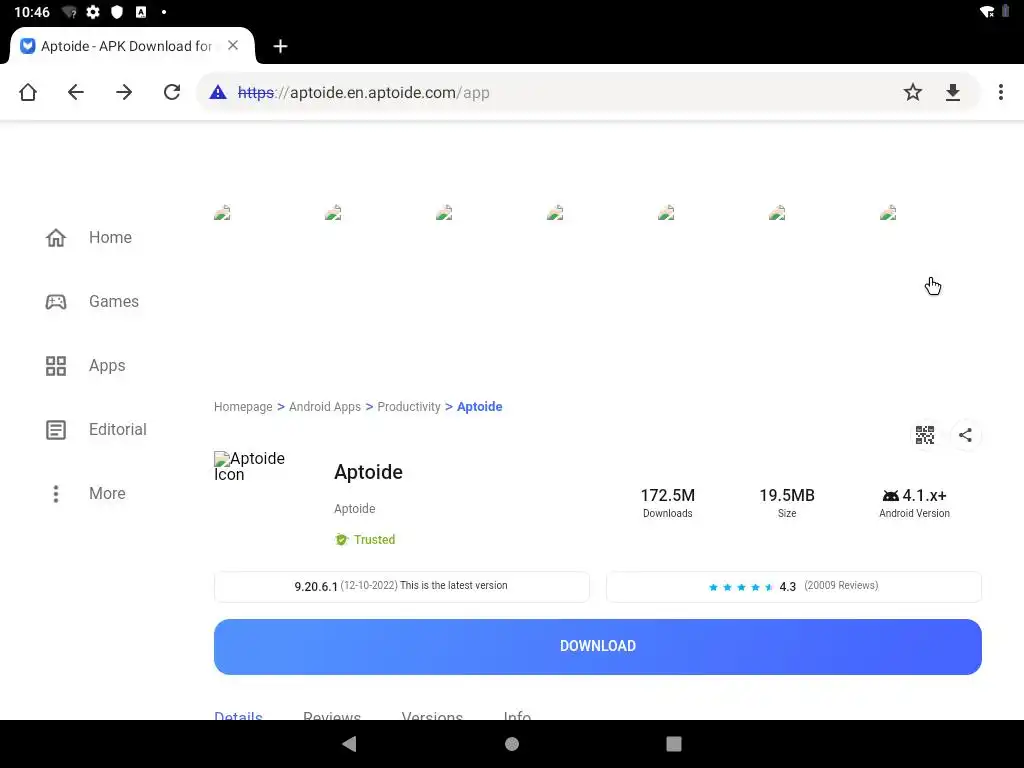Open the settings gear in status bar
The width and height of the screenshot is (1024, 768).
point(93,12)
